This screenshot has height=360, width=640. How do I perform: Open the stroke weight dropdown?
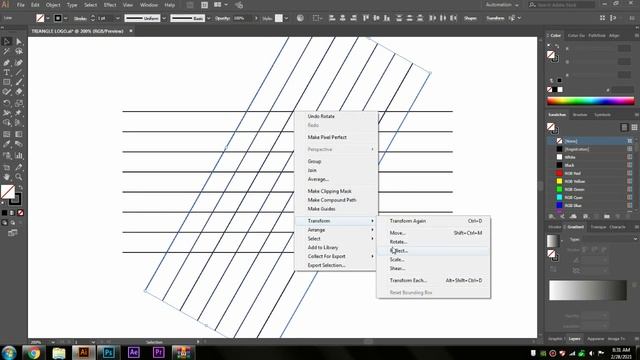(118, 18)
